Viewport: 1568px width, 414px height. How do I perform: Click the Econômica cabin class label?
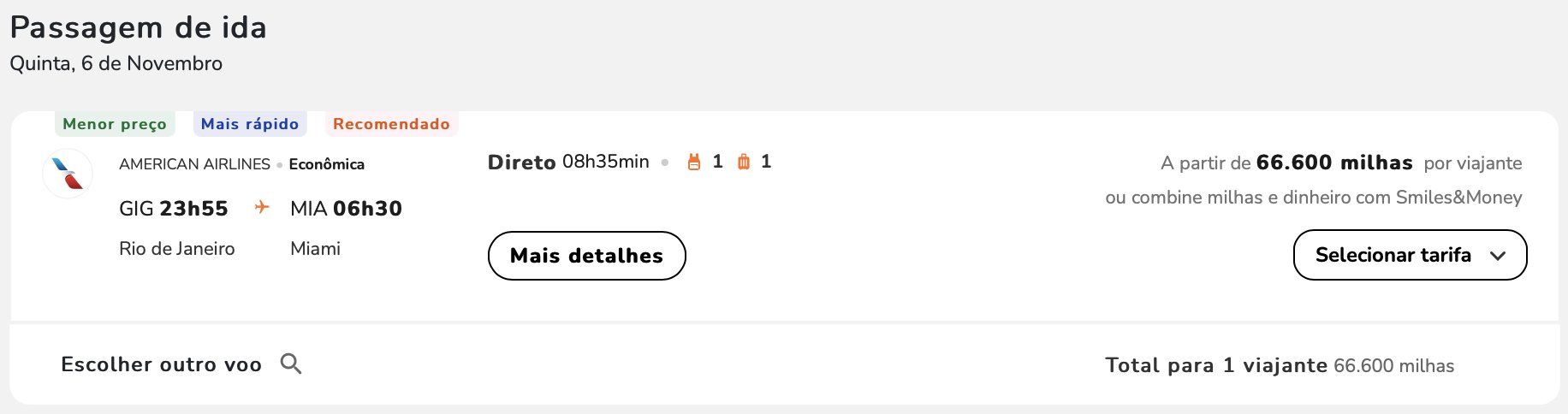327,164
